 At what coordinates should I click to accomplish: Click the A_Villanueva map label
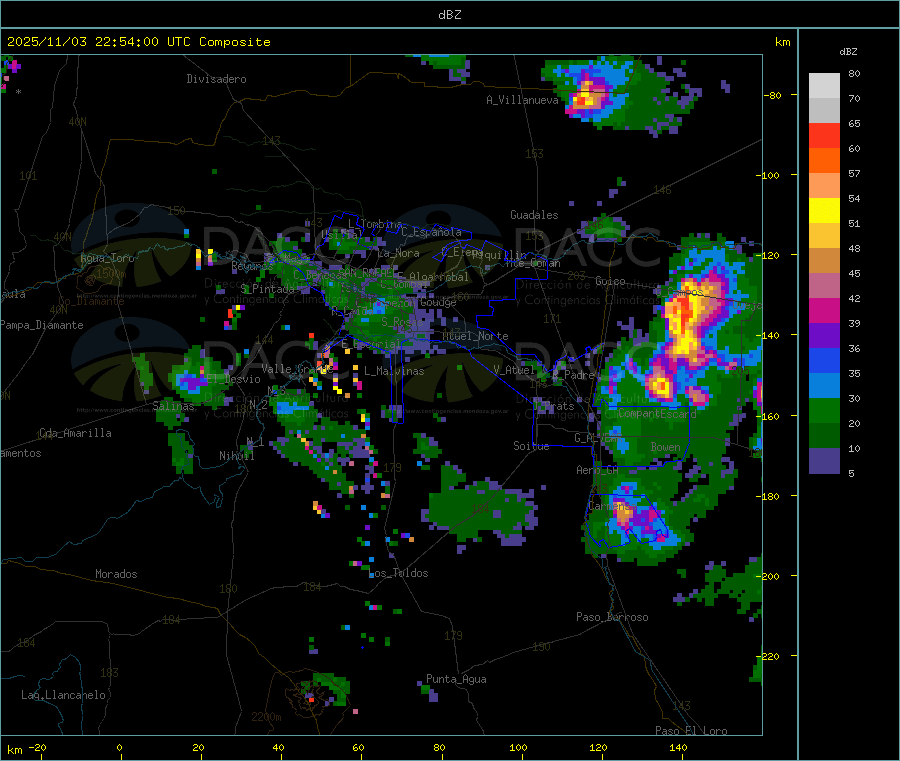[522, 100]
